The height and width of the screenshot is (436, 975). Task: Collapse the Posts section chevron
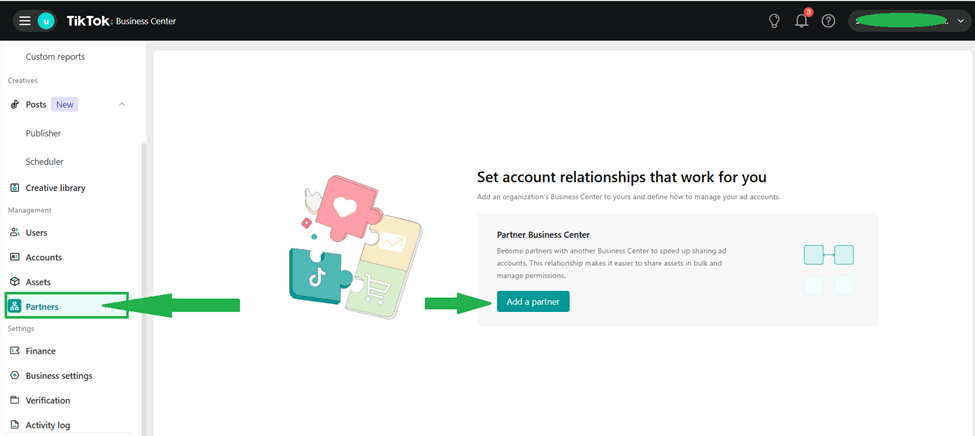[122, 105]
